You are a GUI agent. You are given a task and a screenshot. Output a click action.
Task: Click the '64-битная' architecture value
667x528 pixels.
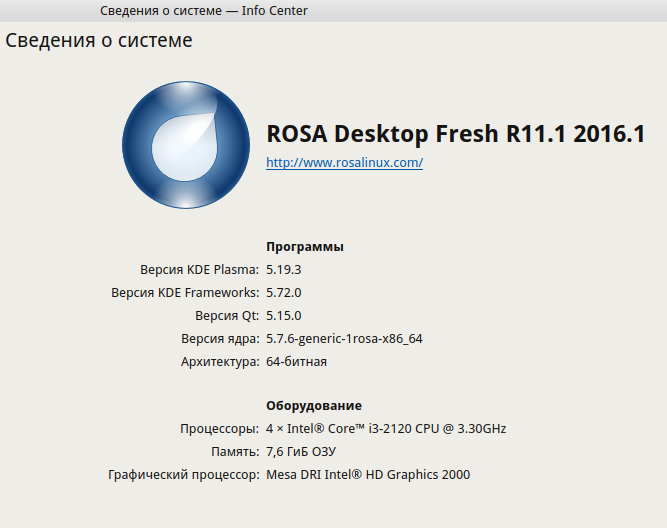coord(296,362)
